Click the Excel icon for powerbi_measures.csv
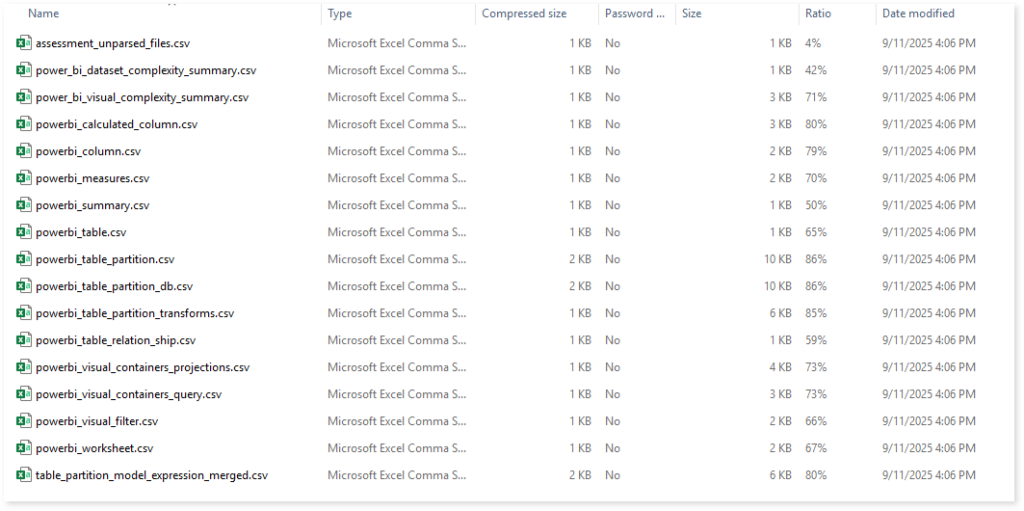Image resolution: width=1024 pixels, height=511 pixels. coord(24,178)
